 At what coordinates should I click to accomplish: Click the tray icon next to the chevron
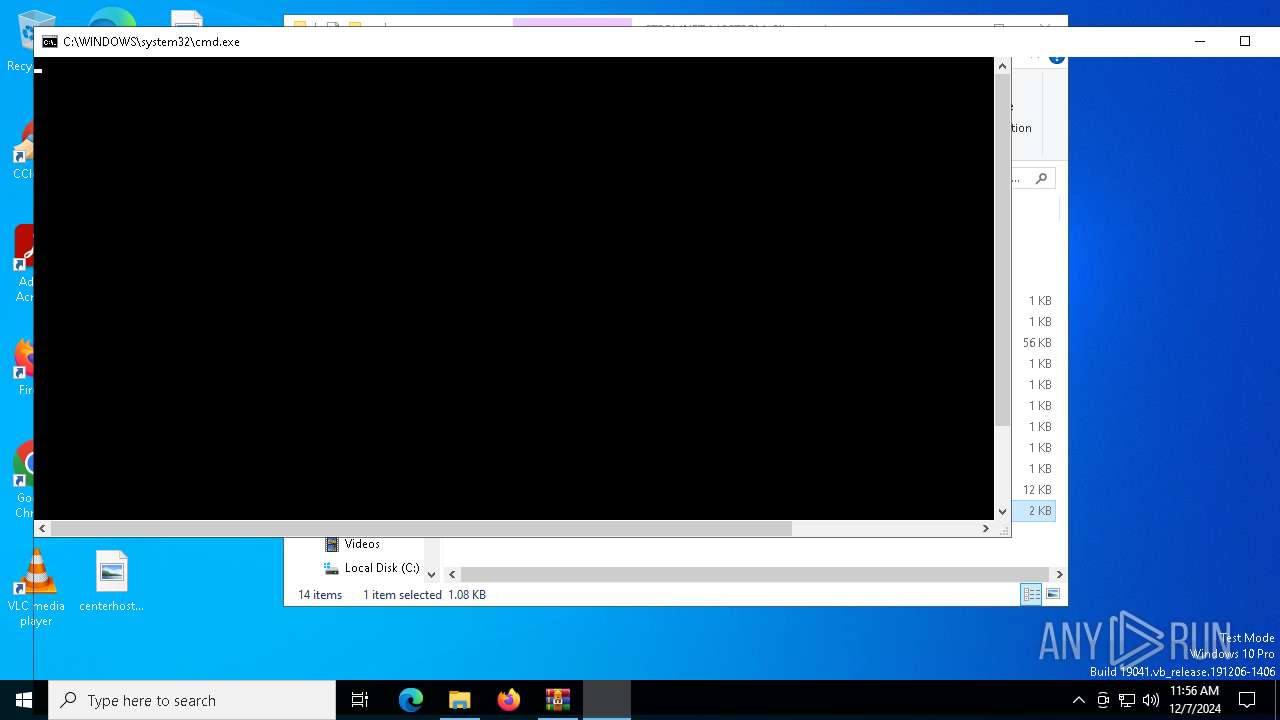point(1103,700)
